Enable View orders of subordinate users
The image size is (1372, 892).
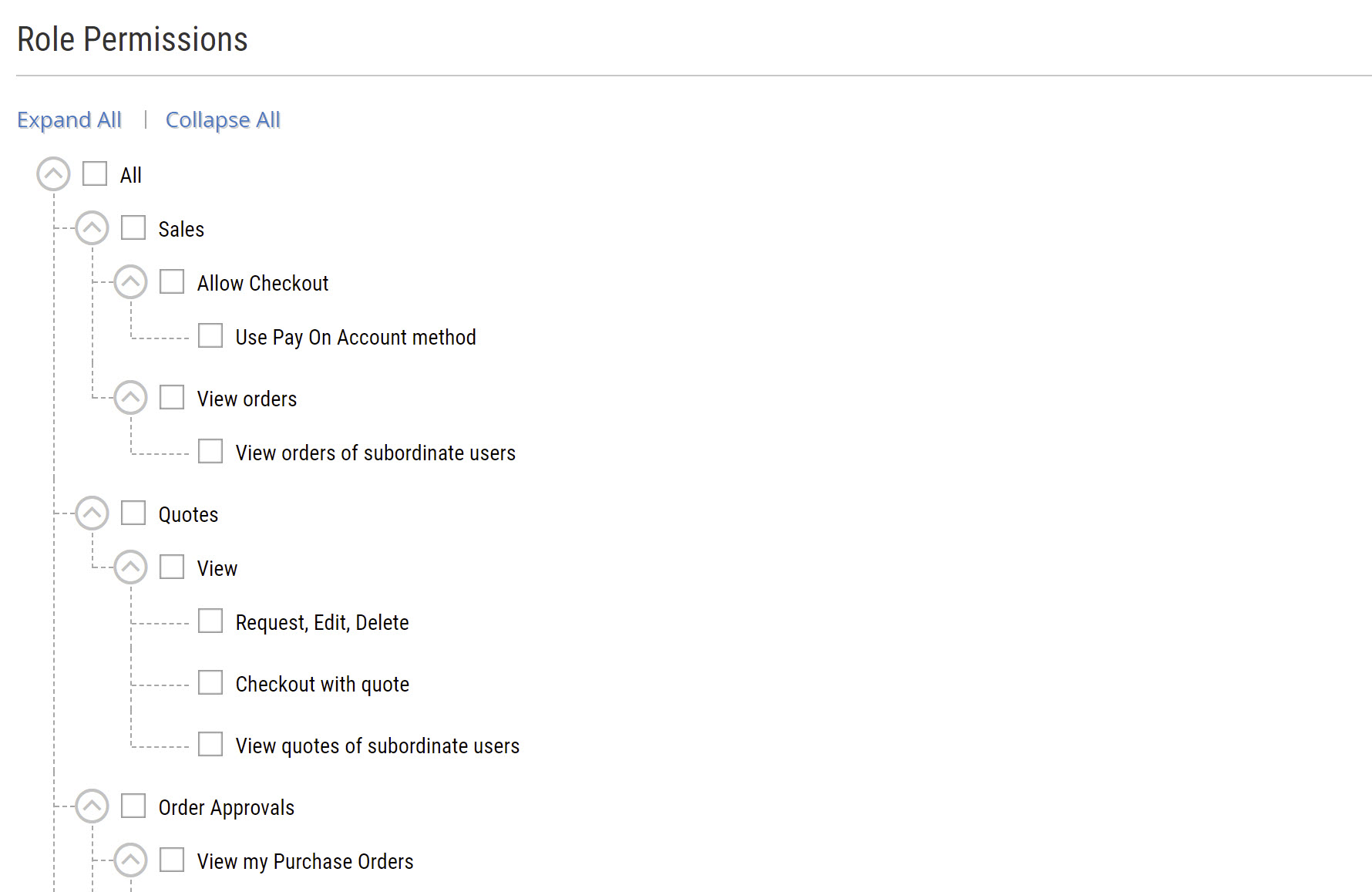(x=210, y=451)
